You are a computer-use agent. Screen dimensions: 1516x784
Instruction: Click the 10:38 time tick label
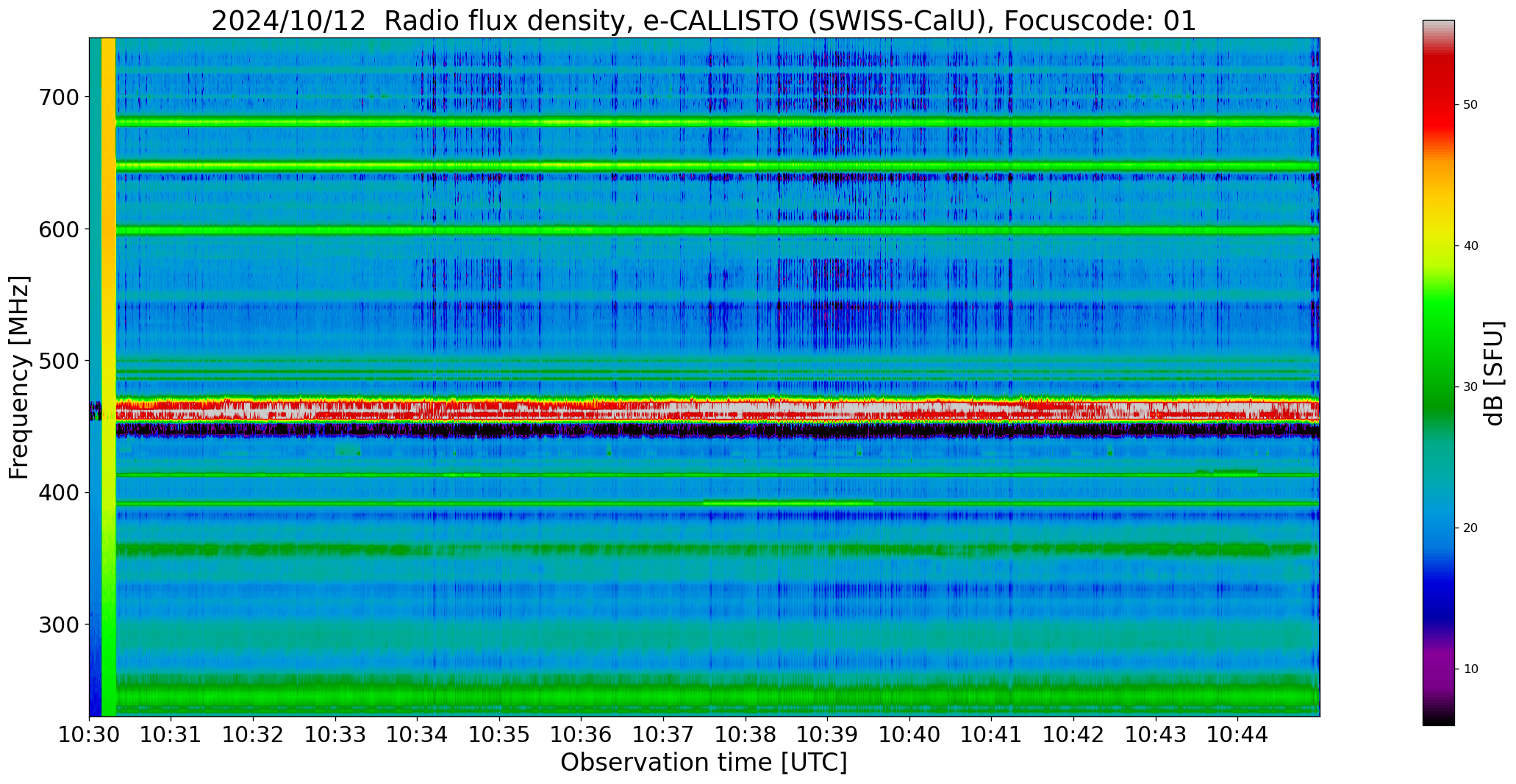pos(746,734)
